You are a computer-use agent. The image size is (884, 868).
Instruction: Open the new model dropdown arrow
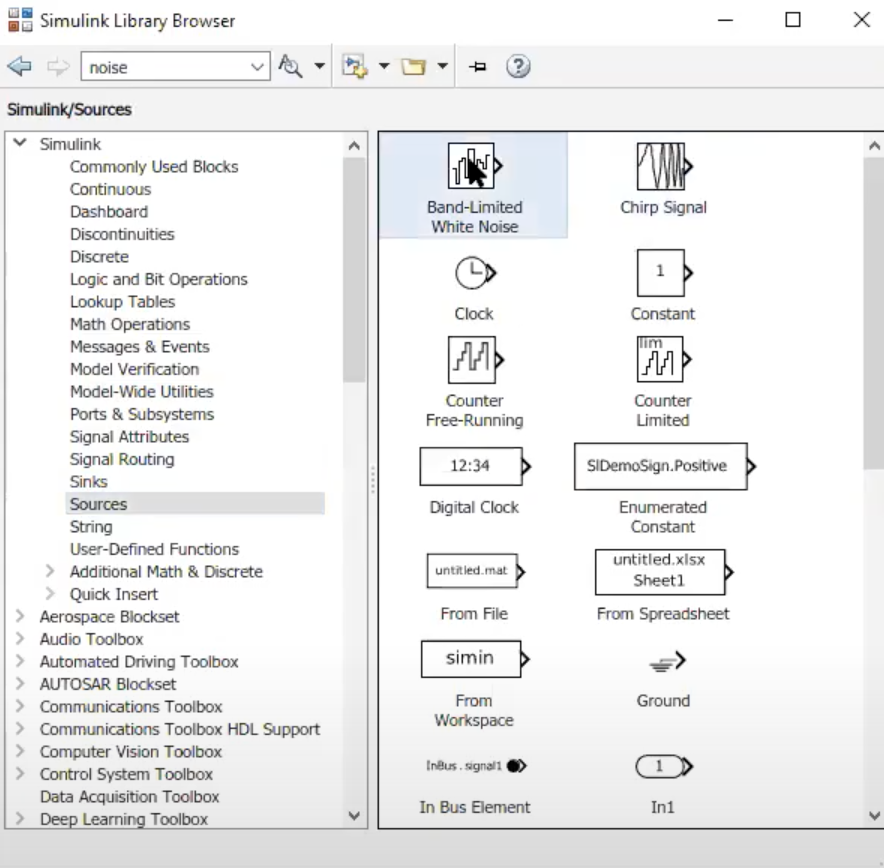(384, 67)
